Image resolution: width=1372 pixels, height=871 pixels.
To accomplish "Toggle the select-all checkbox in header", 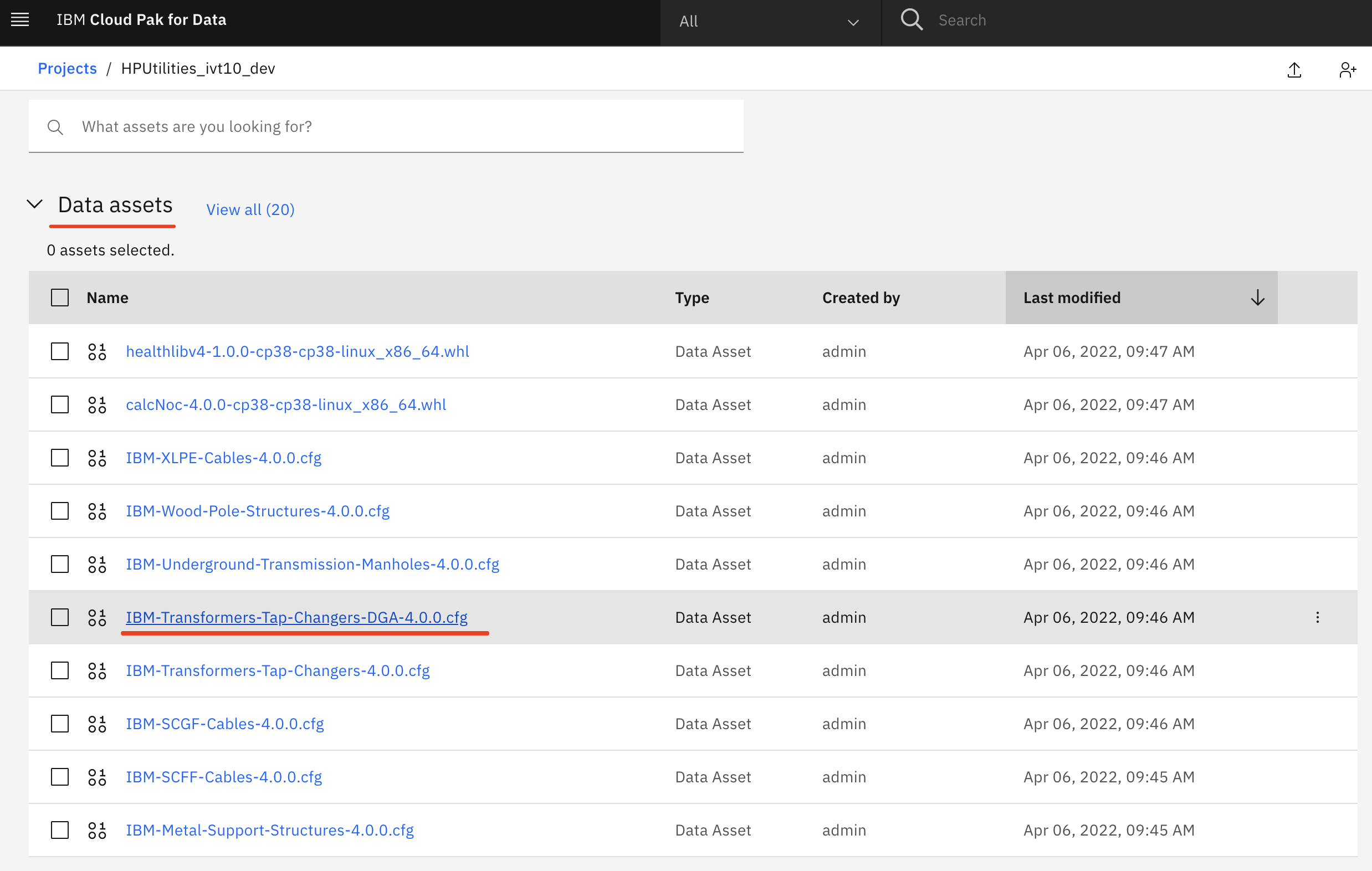I will [x=60, y=298].
